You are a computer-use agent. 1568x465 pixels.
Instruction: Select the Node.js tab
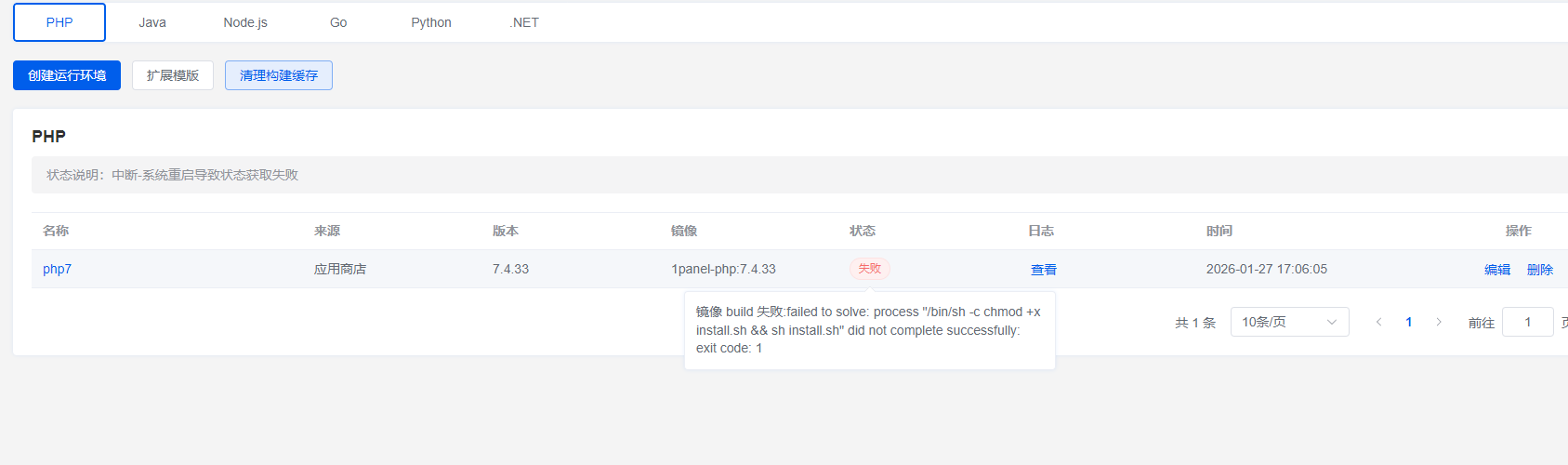tap(245, 22)
